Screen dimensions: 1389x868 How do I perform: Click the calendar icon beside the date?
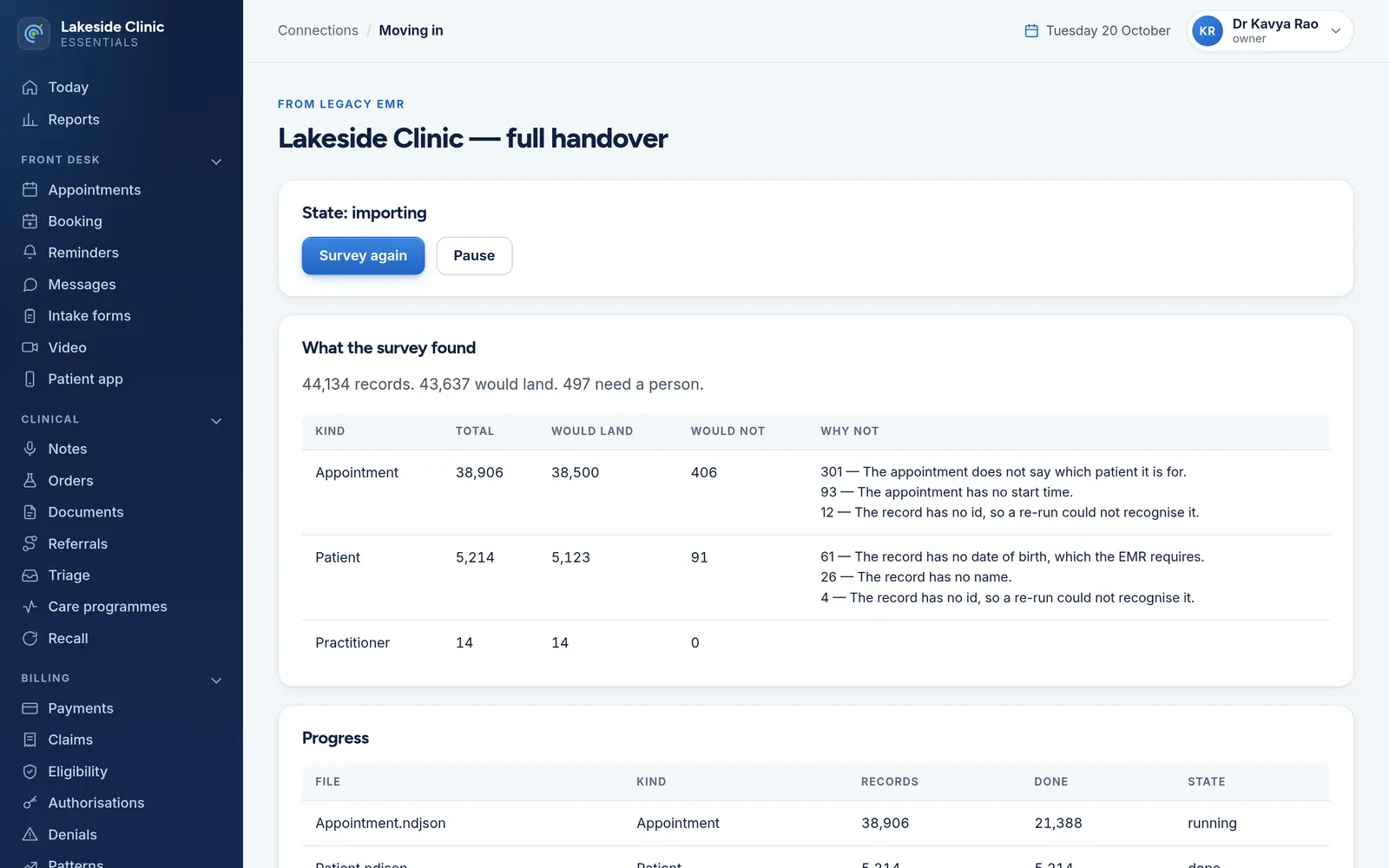(x=1031, y=31)
